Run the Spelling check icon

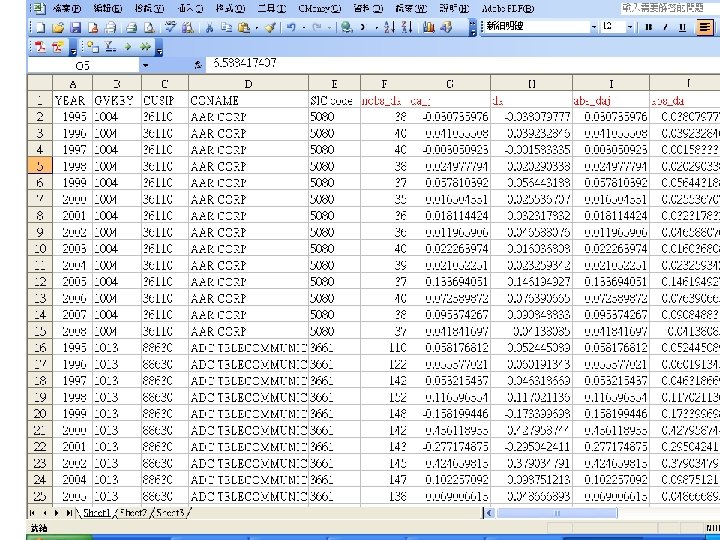click(170, 28)
